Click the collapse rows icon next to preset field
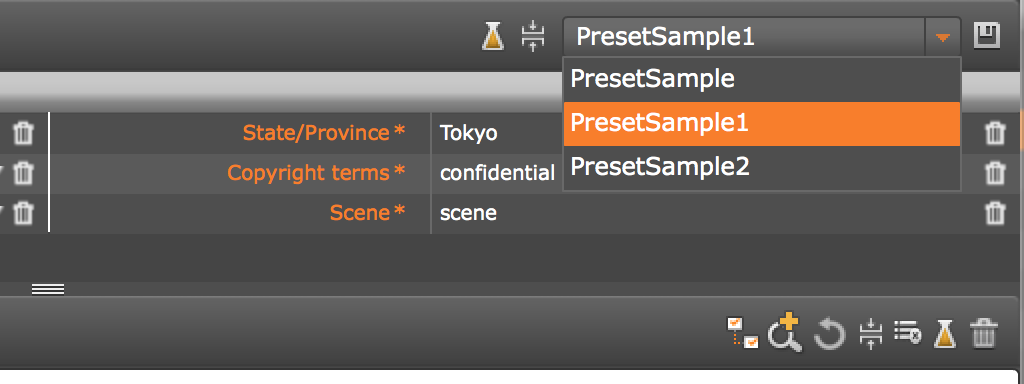Viewport: 1024px width, 384px height. pyautogui.click(x=533, y=37)
